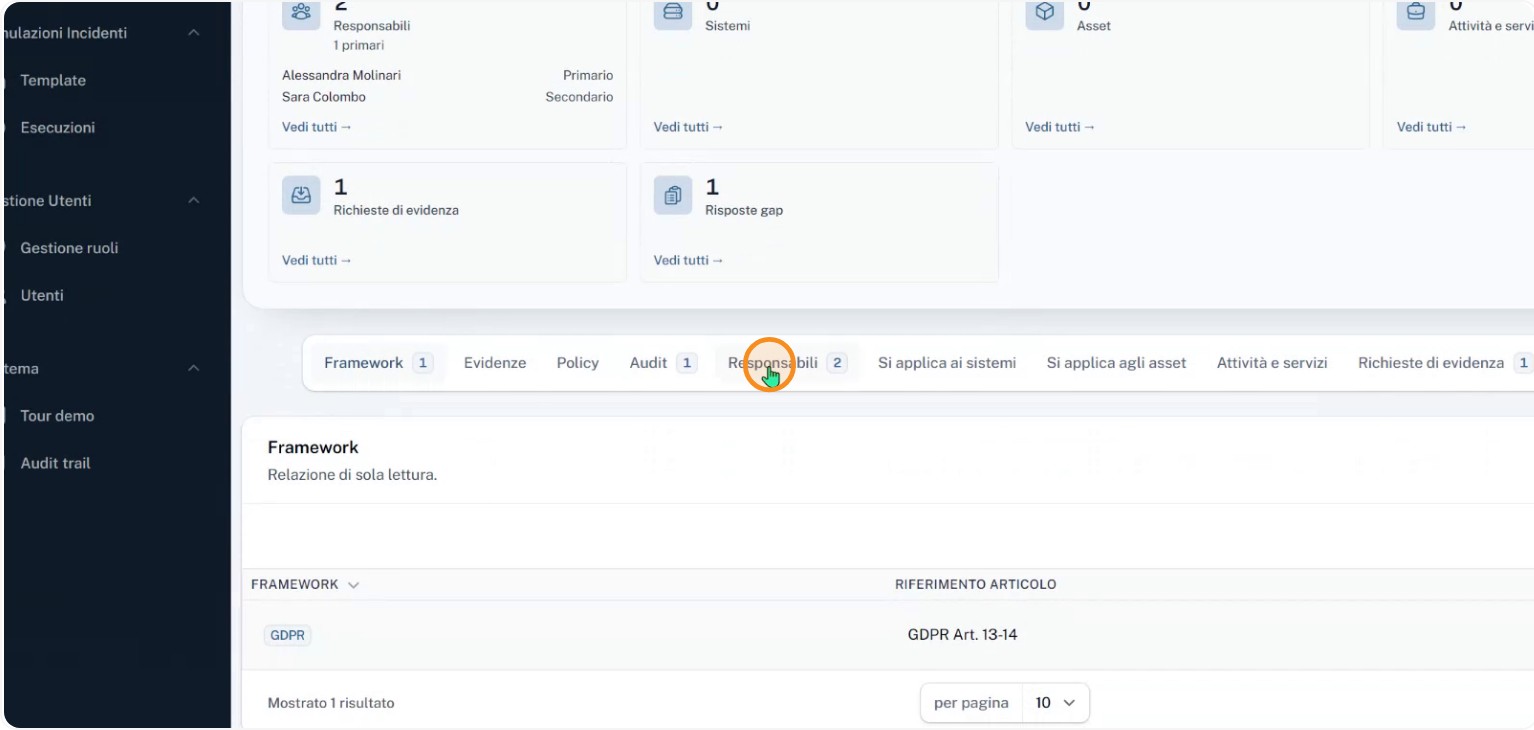Switch to the Framework tab
This screenshot has height=730, width=1534.
tap(378, 363)
